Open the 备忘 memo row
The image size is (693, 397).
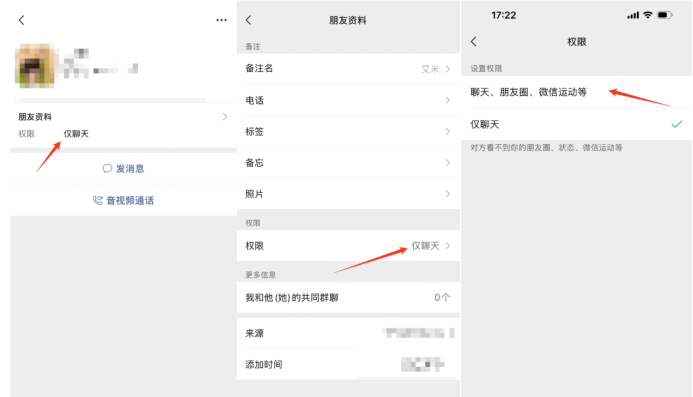[348, 163]
